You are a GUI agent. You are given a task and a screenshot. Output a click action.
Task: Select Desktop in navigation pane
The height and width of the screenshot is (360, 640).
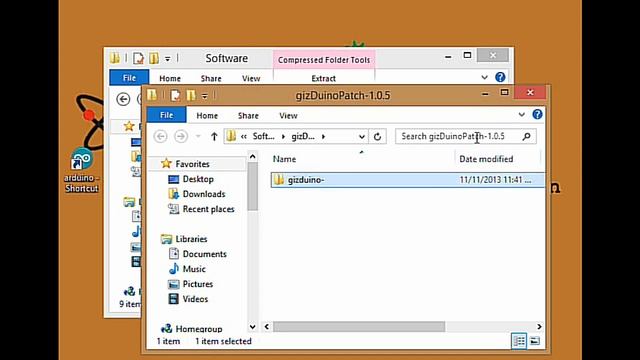(198, 179)
